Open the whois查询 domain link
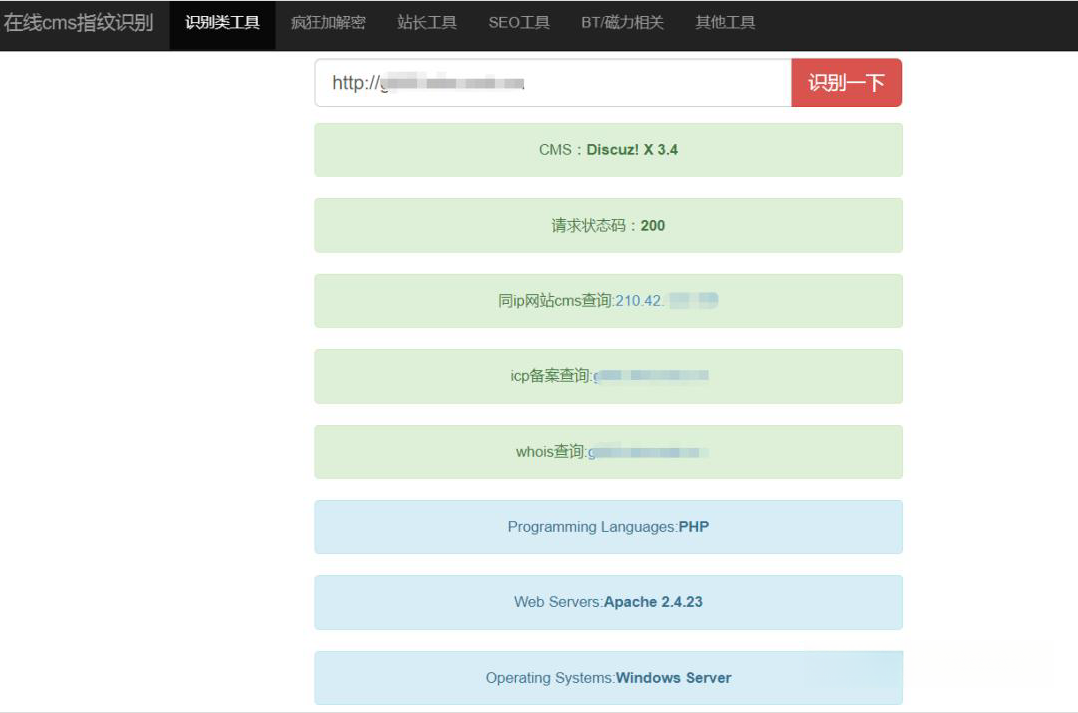1078x713 pixels. (x=648, y=452)
